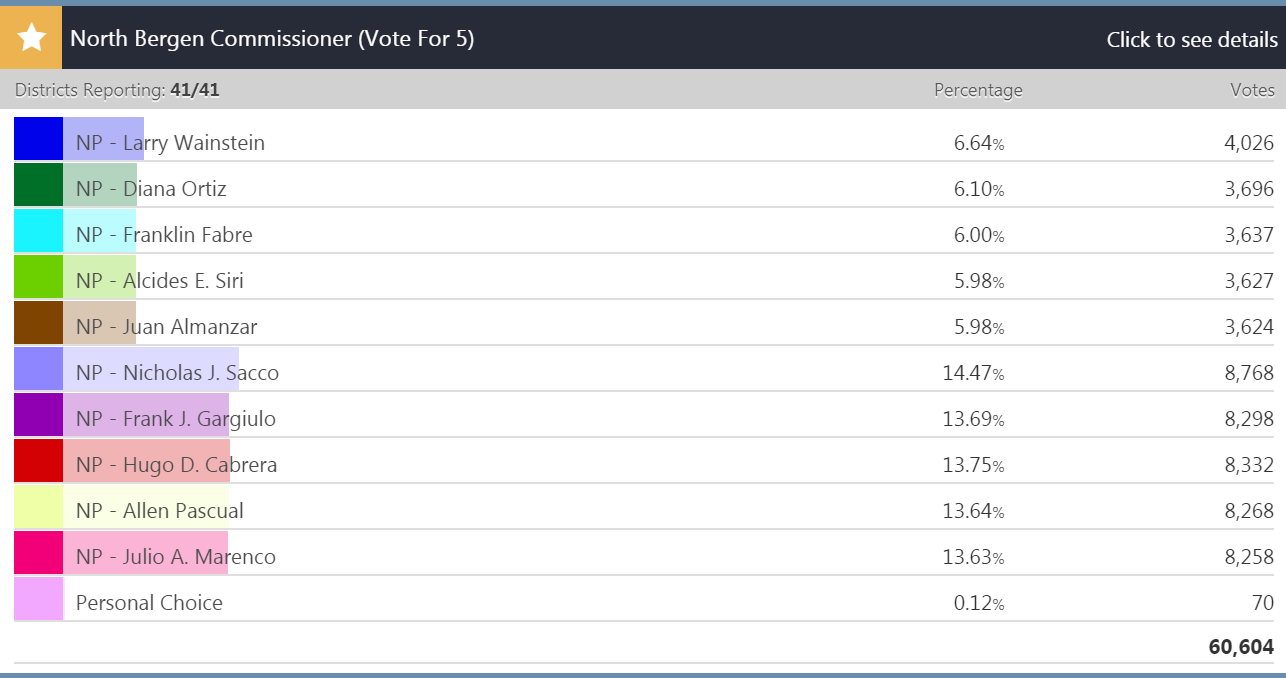This screenshot has width=1286, height=678.
Task: Click Alcides E. Siri's lime green swatch
Action: pos(39,277)
